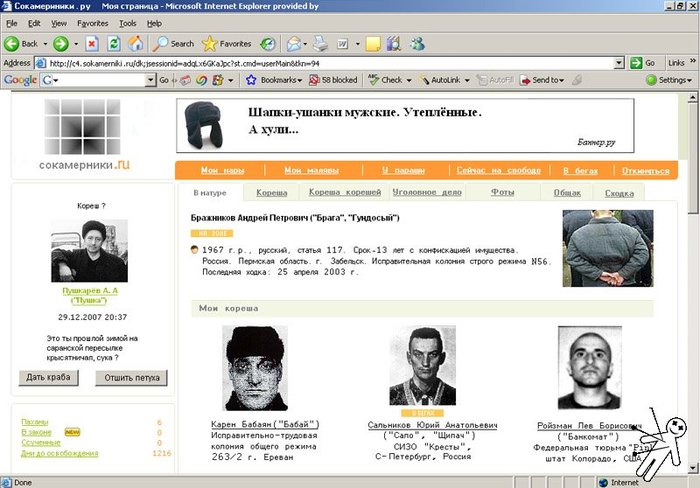Open the Mail dropdown arrow

point(305,44)
